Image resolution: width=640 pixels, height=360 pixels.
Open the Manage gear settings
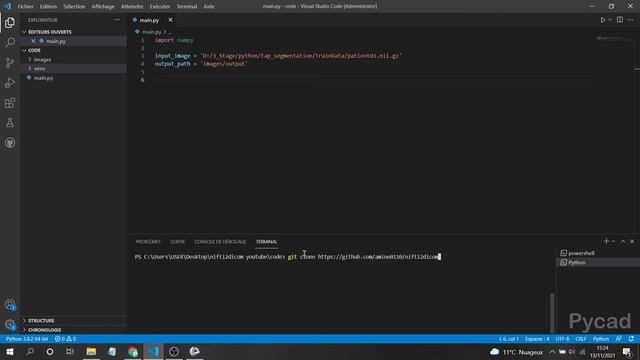pos(10,324)
